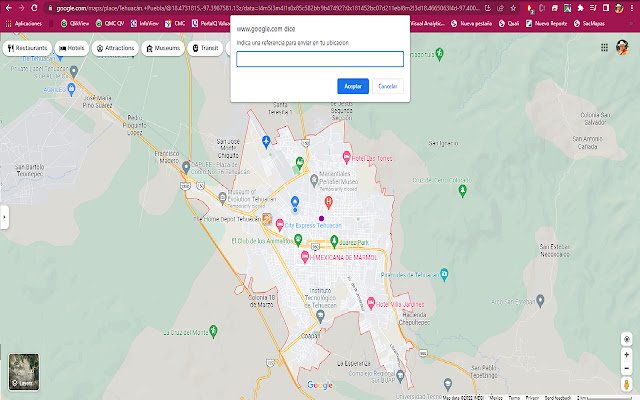
Task: Click the Hotel Las Torres map pin
Action: 346,158
